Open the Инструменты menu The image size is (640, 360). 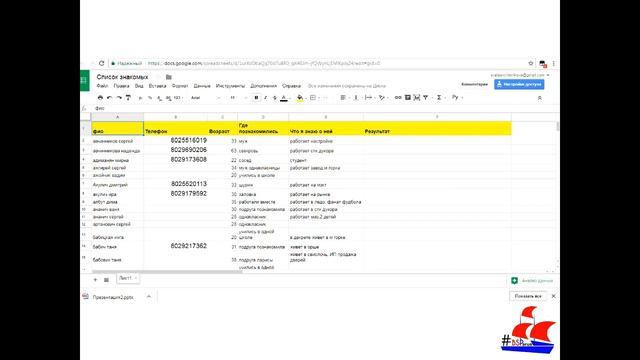[x=230, y=86]
